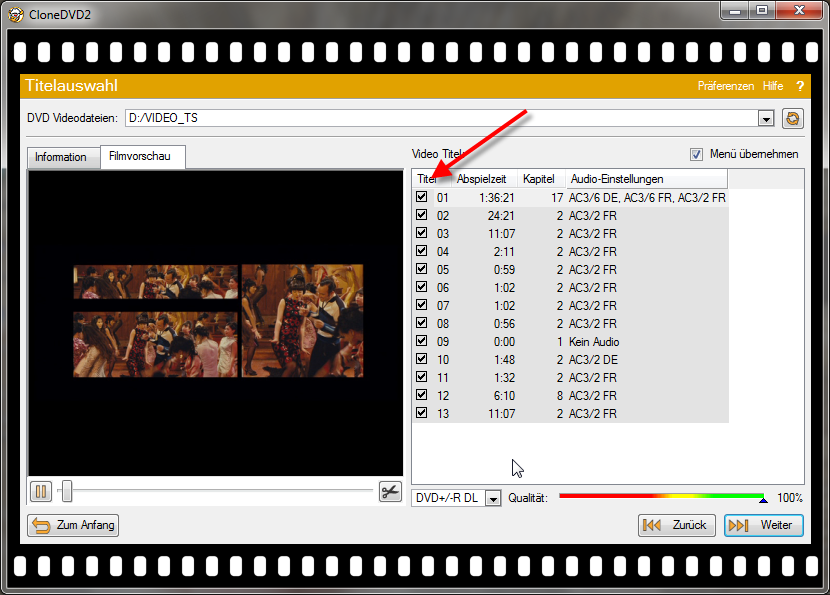The height and width of the screenshot is (595, 830).
Task: Click Zum Anfang button
Action: [x=73, y=525]
